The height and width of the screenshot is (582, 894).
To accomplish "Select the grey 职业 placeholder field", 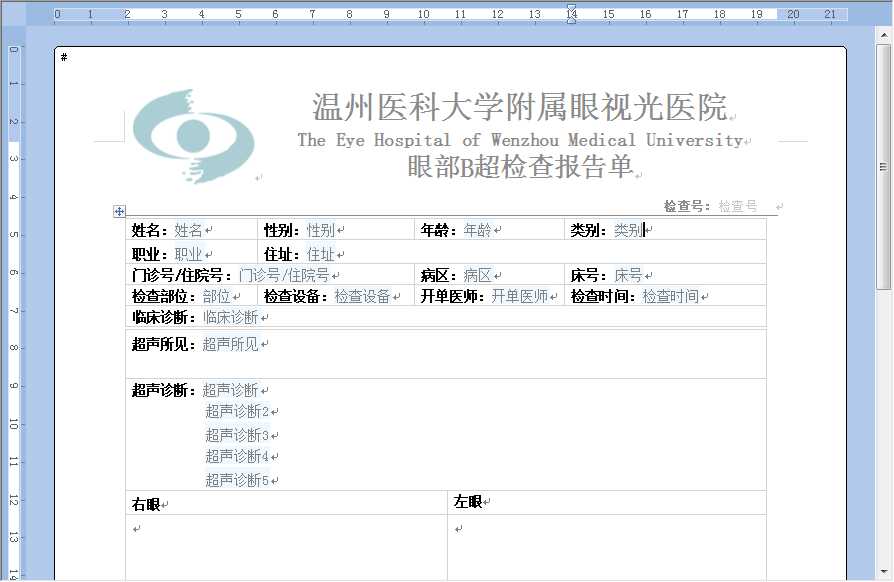I will coord(189,254).
